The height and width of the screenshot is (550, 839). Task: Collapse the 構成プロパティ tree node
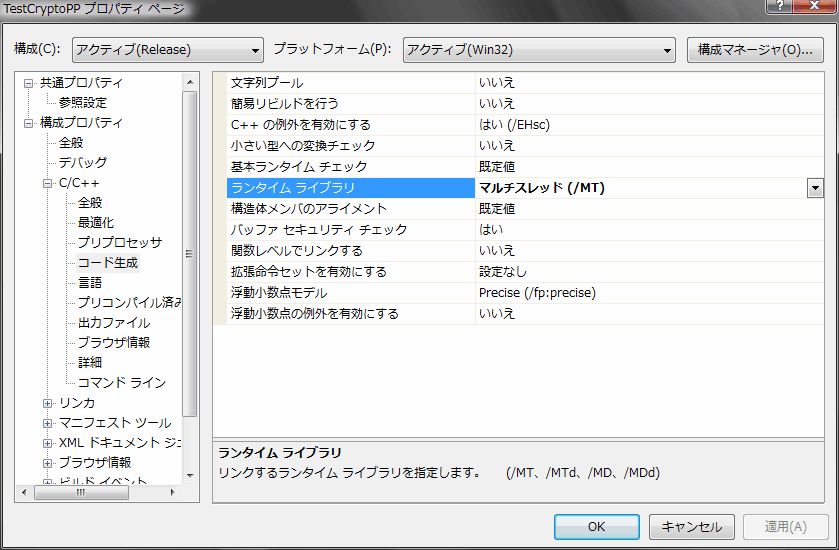click(x=28, y=123)
